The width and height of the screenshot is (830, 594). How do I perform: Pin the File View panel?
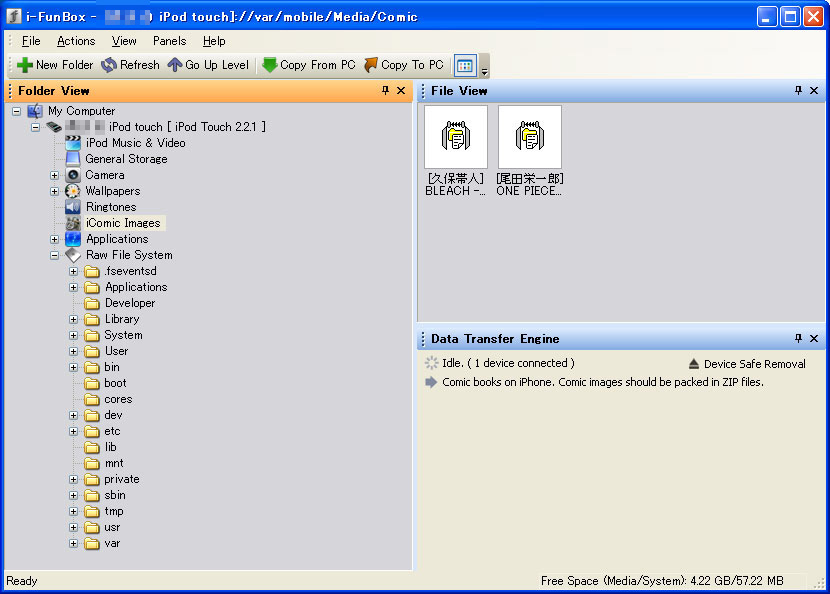click(798, 91)
